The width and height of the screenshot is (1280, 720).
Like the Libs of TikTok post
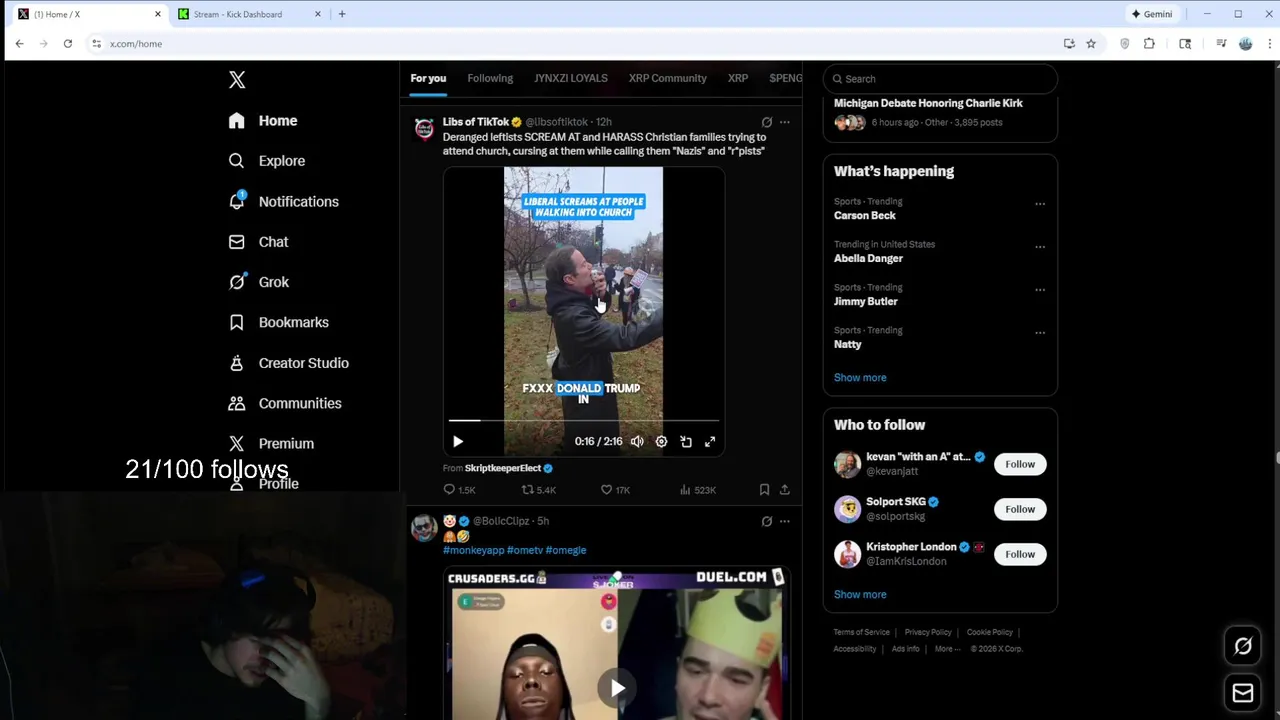pyautogui.click(x=615, y=490)
